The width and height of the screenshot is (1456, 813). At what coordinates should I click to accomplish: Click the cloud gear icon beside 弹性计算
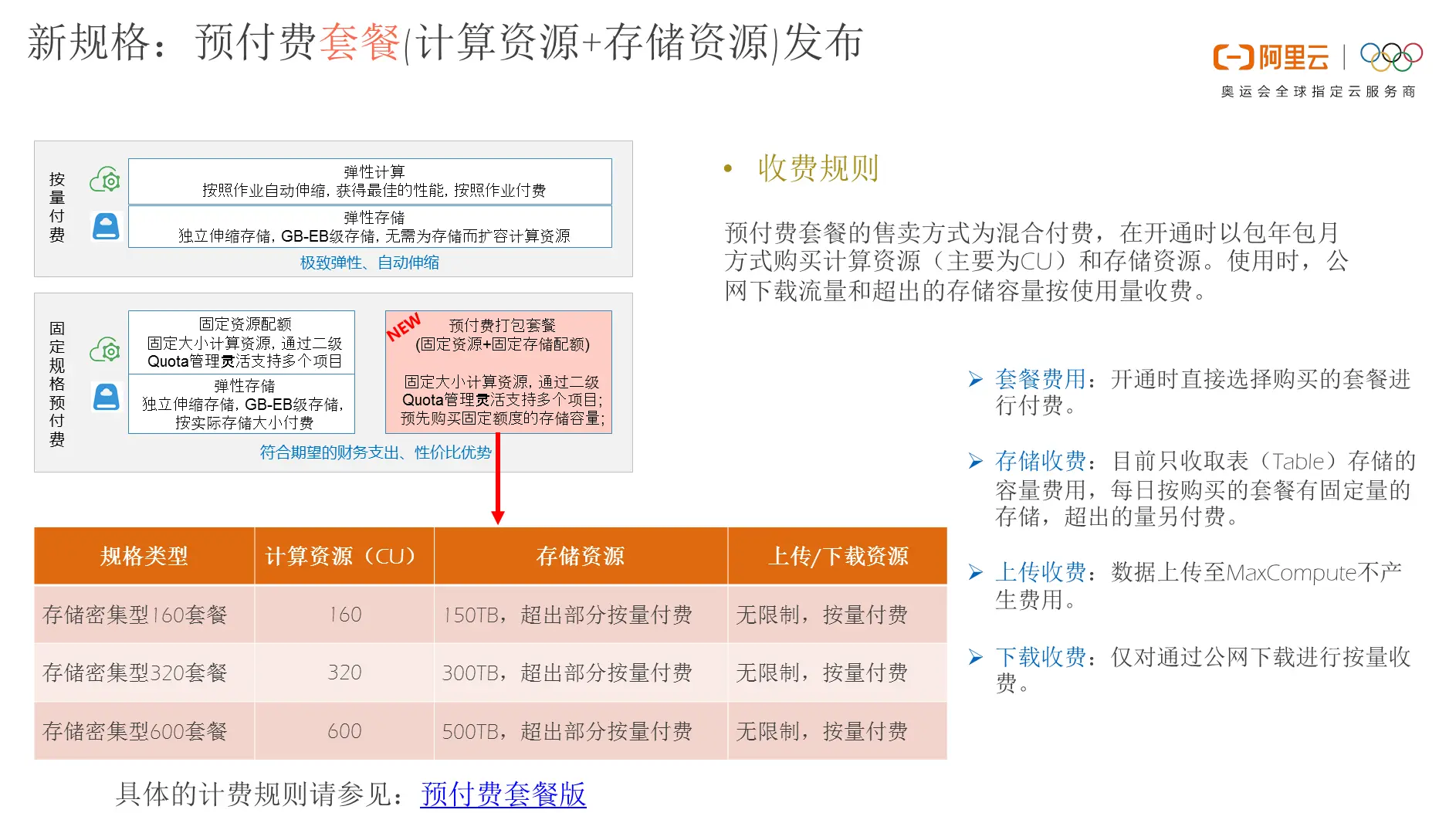105,181
